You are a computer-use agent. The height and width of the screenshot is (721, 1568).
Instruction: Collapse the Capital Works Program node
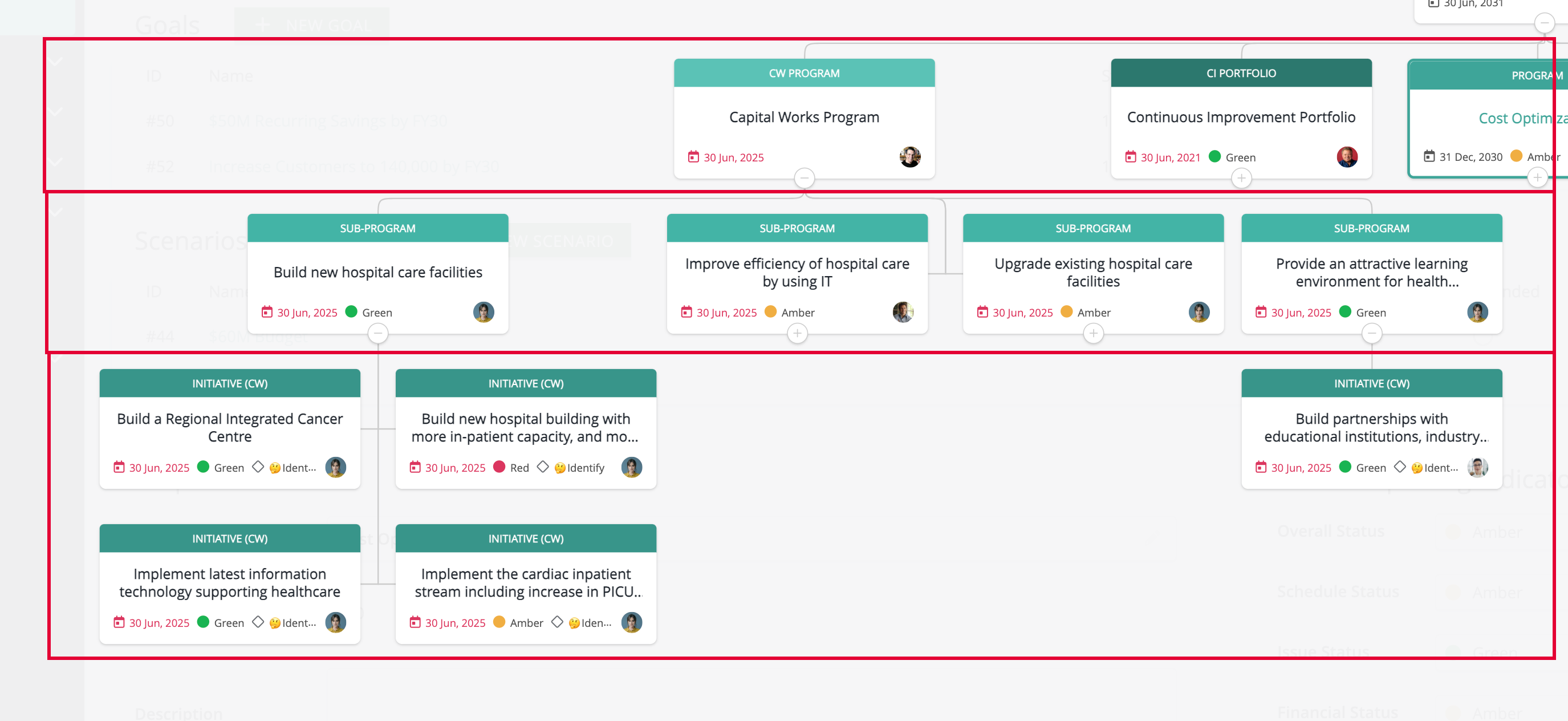pyautogui.click(x=804, y=178)
